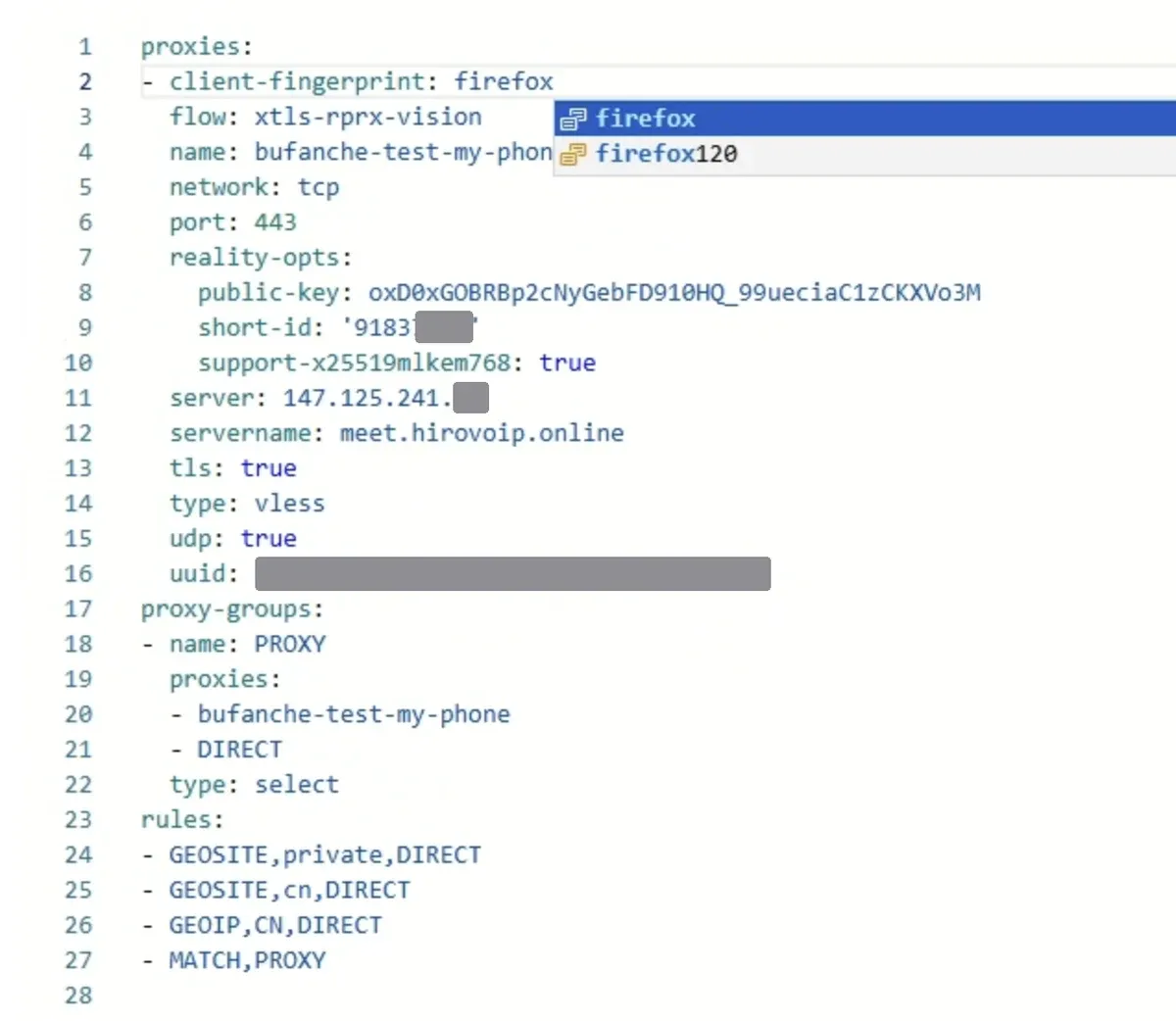
Task: Click the 'uuid:' key
Action: click(204, 573)
